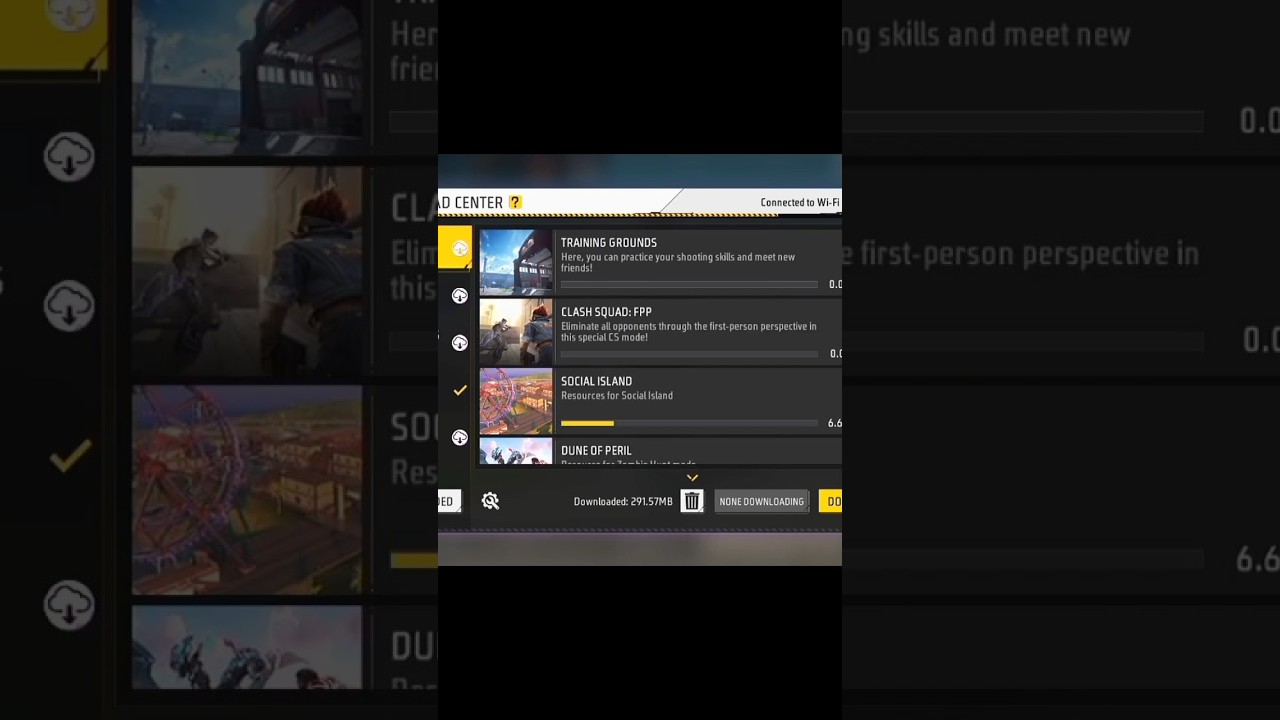The width and height of the screenshot is (1280, 720).
Task: Expand list with yellow down chevron
Action: 692,478
